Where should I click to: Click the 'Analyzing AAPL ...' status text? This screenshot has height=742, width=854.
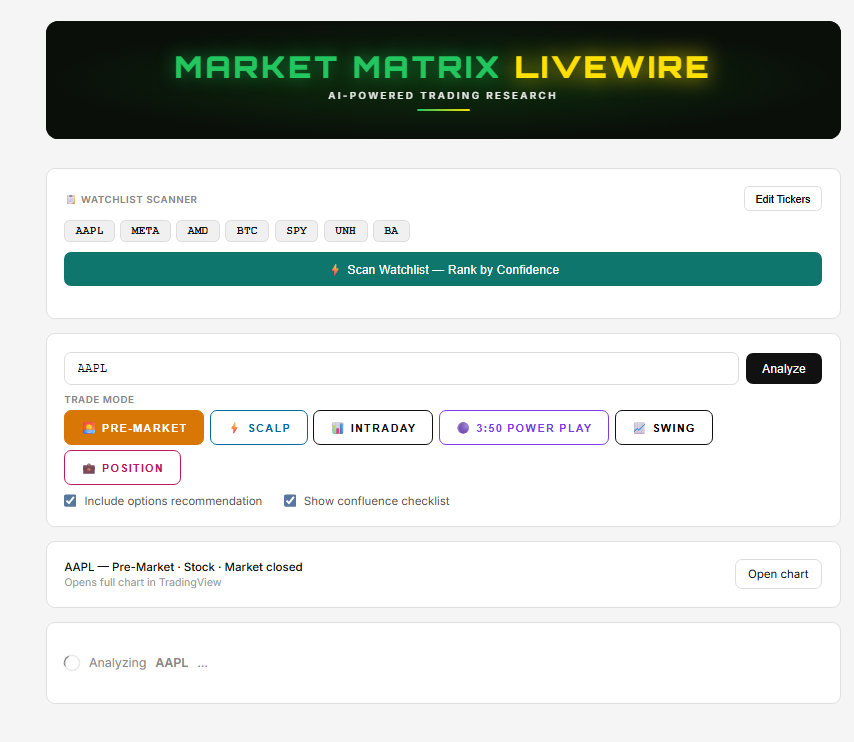point(148,662)
